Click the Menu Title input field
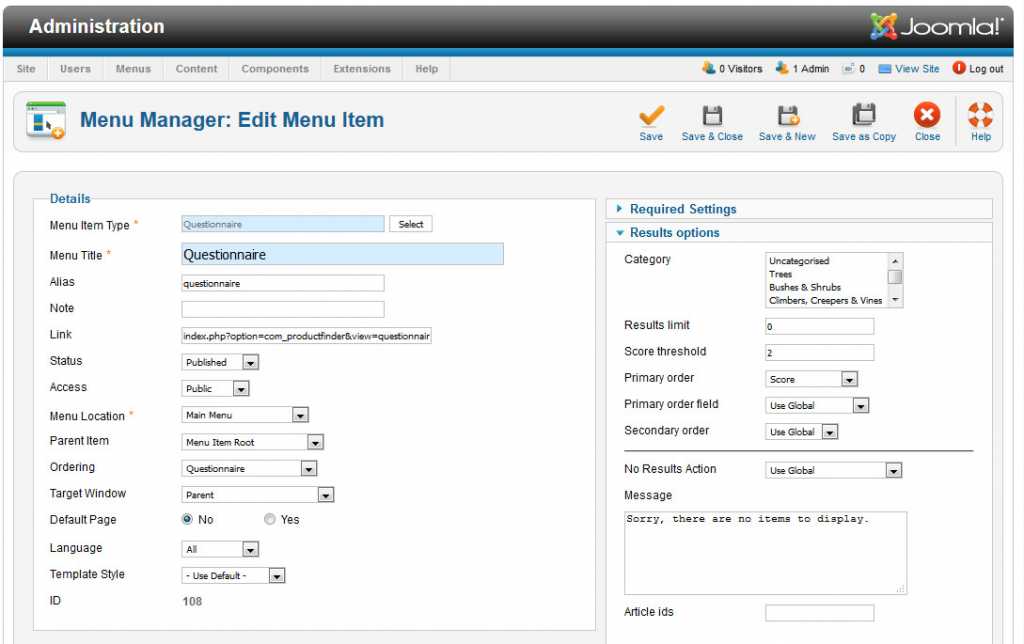The height and width of the screenshot is (644, 1024). [x=342, y=254]
